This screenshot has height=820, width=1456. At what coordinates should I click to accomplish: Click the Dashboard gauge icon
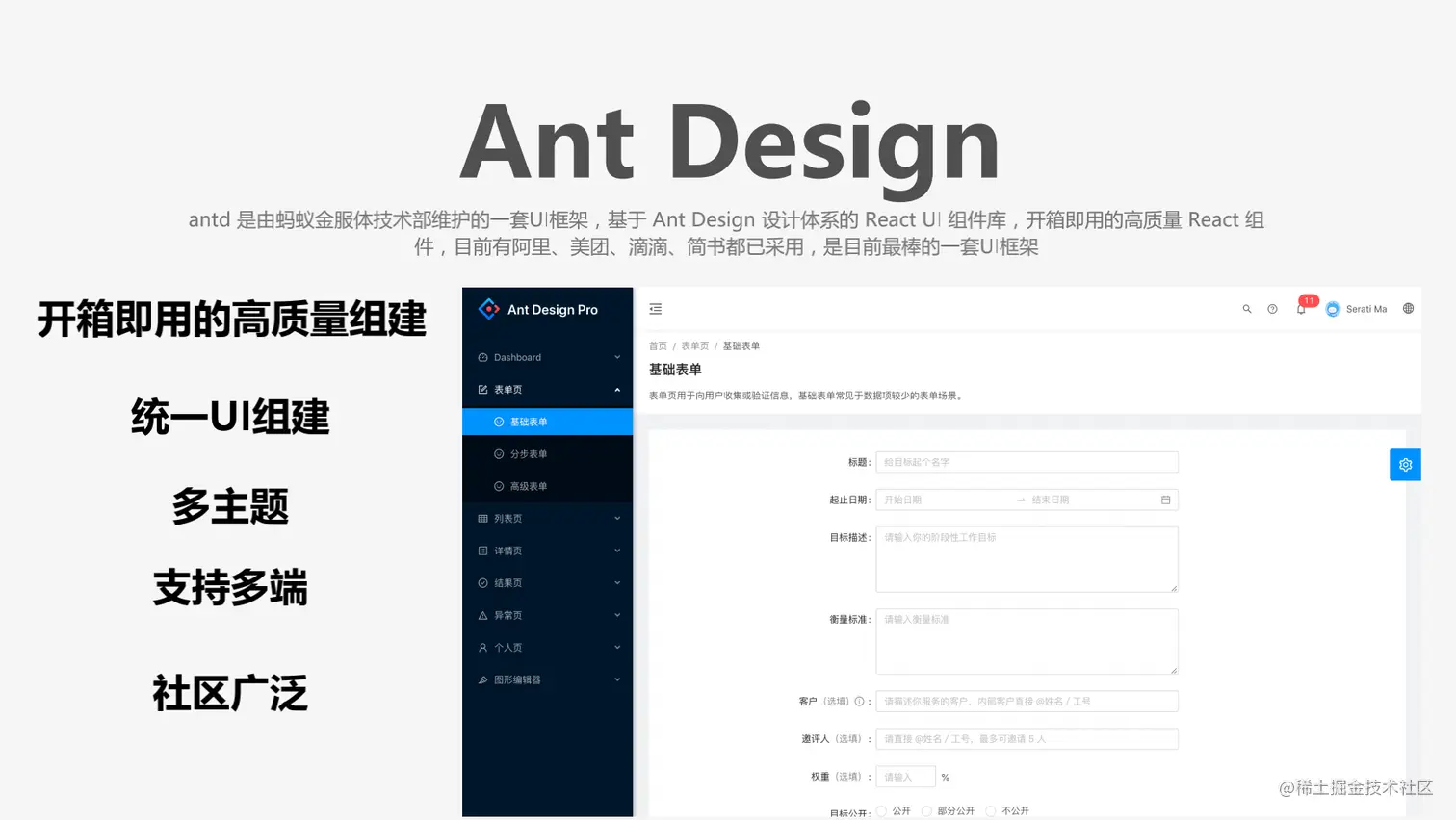point(482,357)
